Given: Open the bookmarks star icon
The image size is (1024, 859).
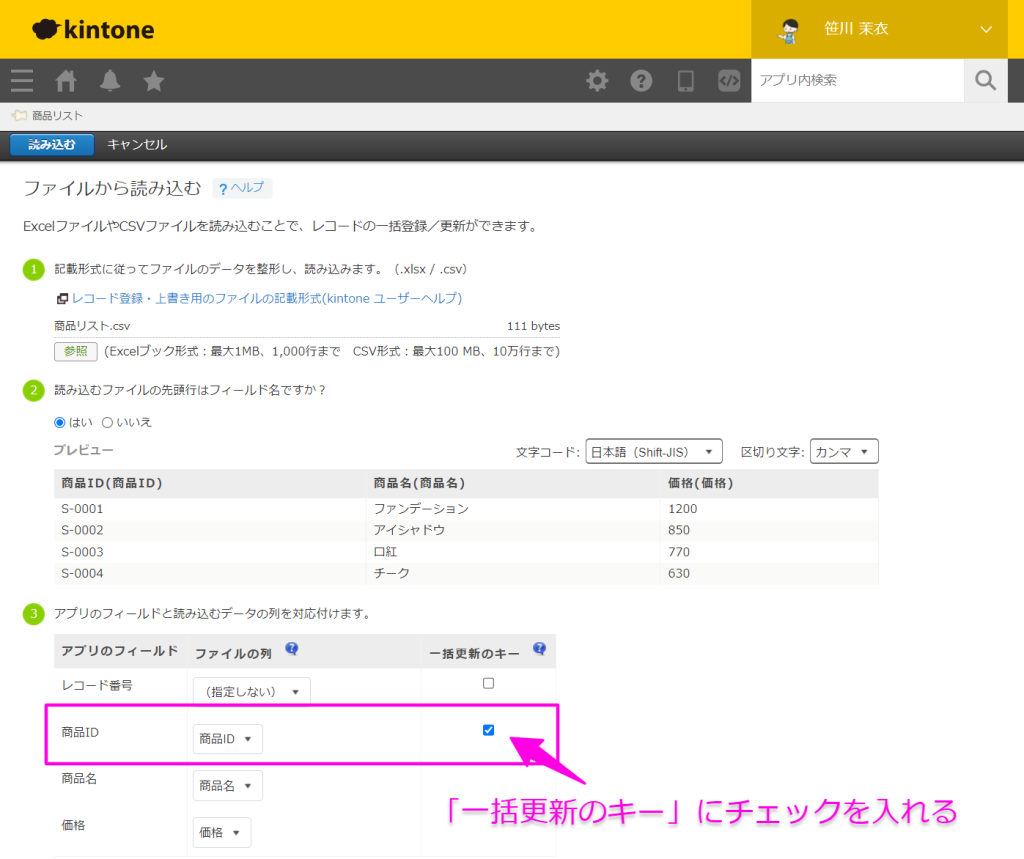Looking at the screenshot, I should (x=153, y=81).
